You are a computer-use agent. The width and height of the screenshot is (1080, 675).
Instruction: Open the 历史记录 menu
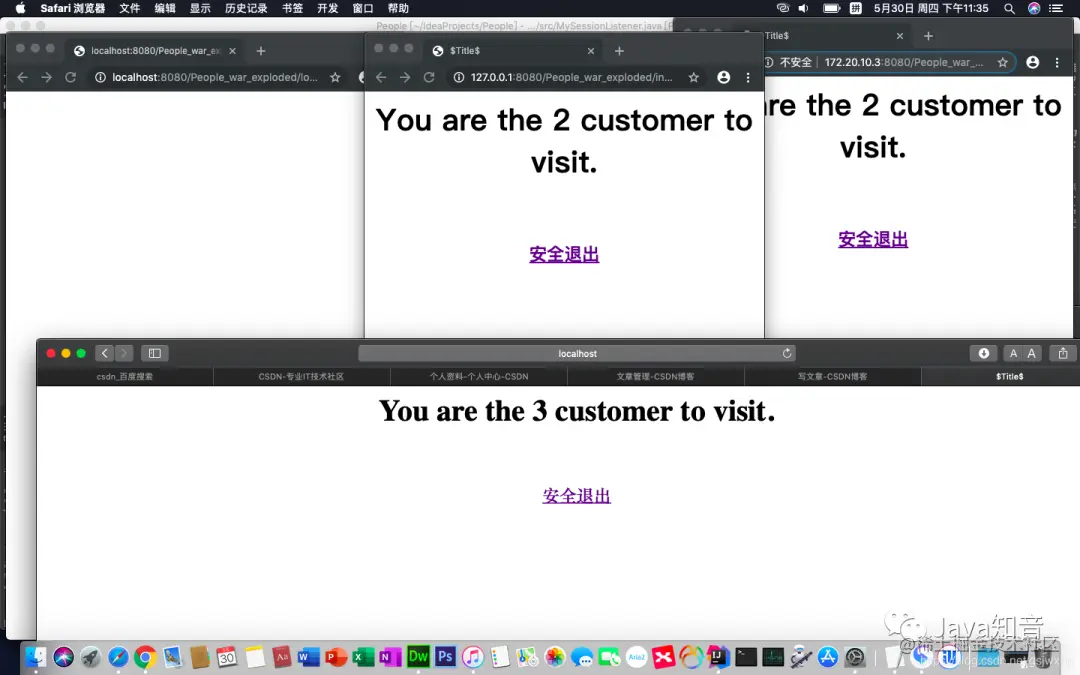pos(246,8)
